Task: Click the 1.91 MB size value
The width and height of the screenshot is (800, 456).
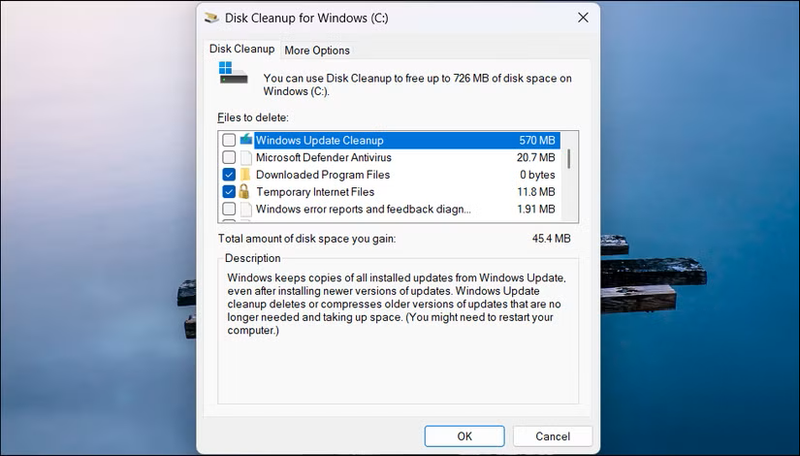Action: 536,209
